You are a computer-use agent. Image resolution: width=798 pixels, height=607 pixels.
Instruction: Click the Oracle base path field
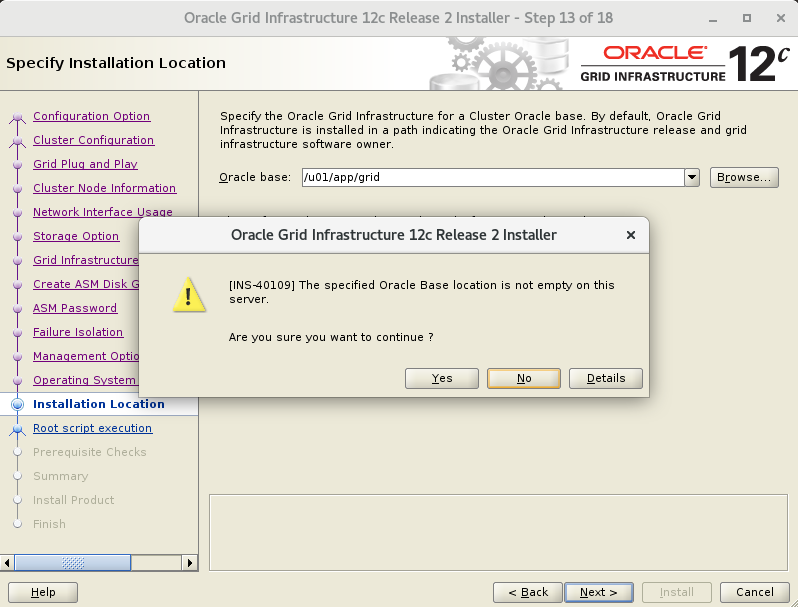pyautogui.click(x=493, y=177)
